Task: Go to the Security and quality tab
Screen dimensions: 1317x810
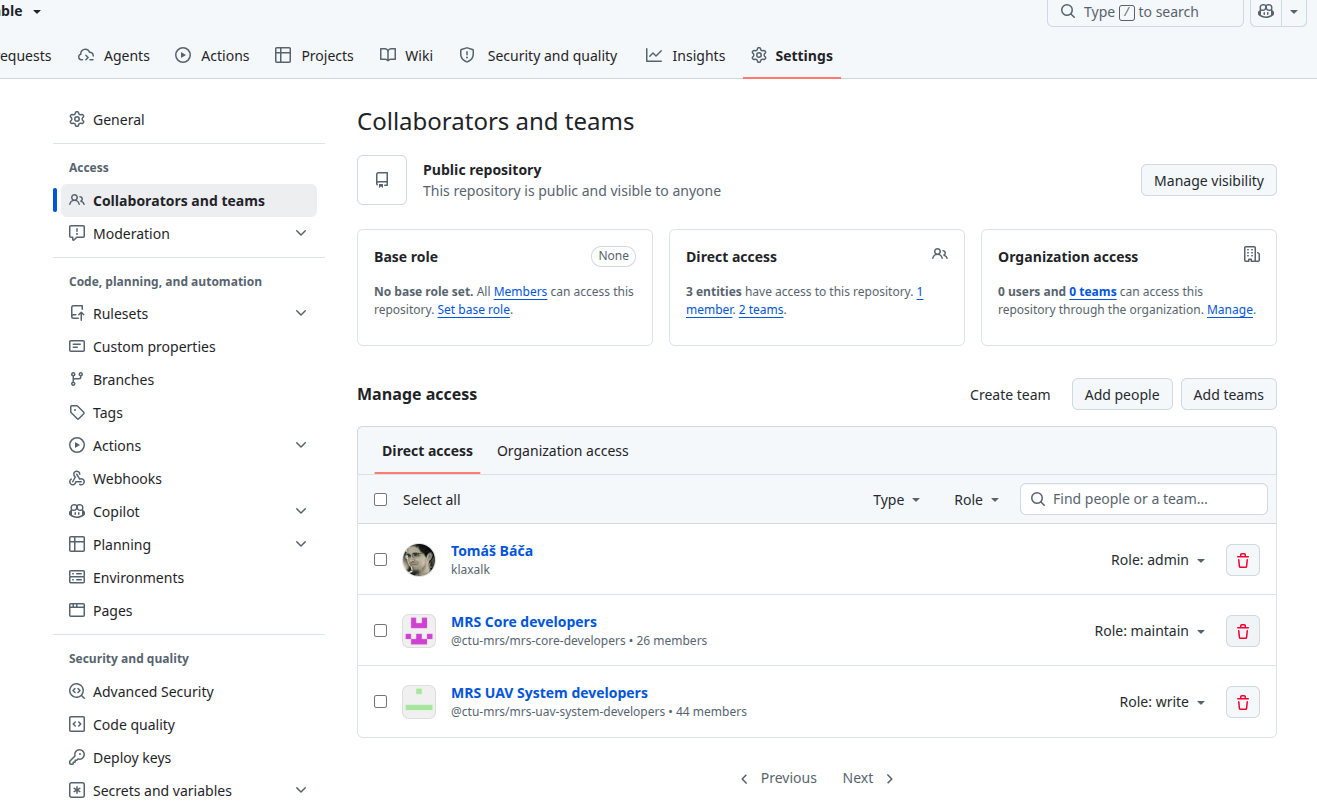Action: click(538, 56)
